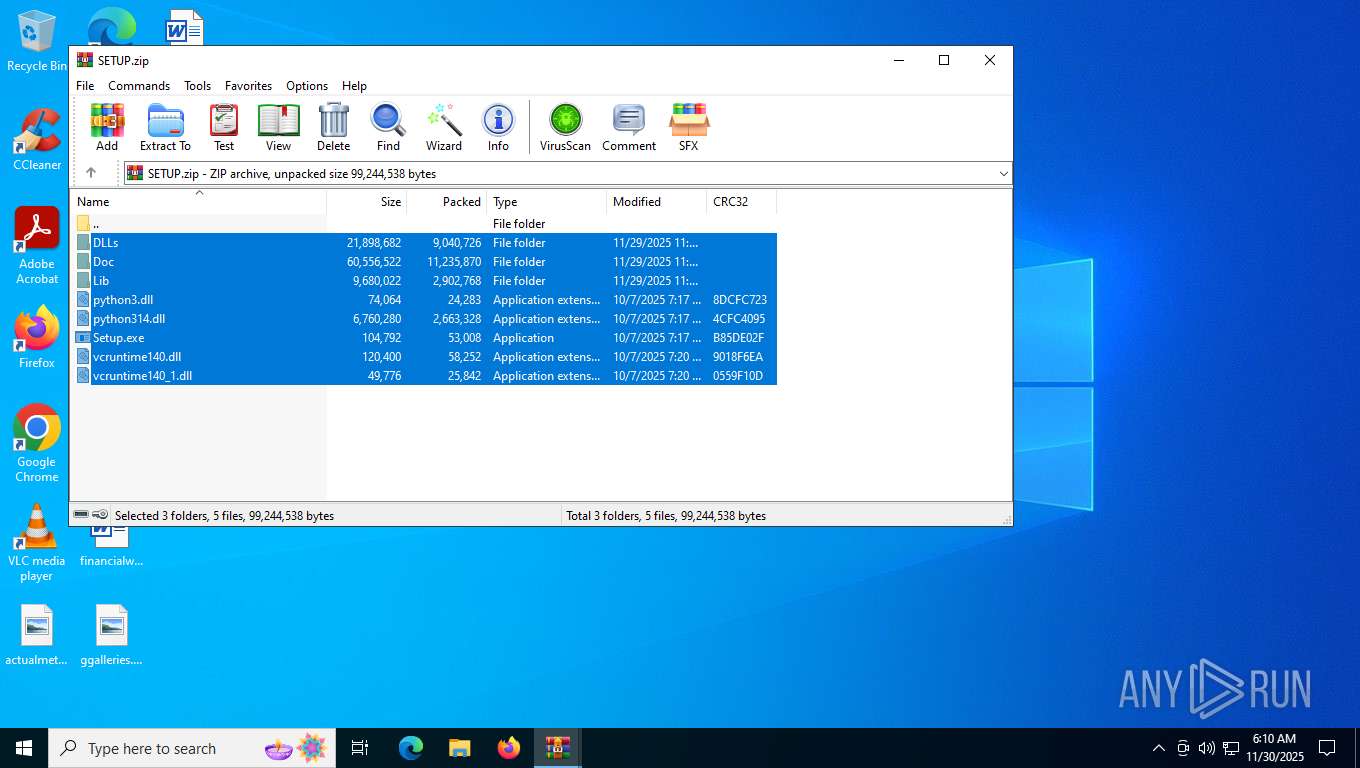Sort by the Modified column header
The width and height of the screenshot is (1360, 768).
tap(657, 202)
